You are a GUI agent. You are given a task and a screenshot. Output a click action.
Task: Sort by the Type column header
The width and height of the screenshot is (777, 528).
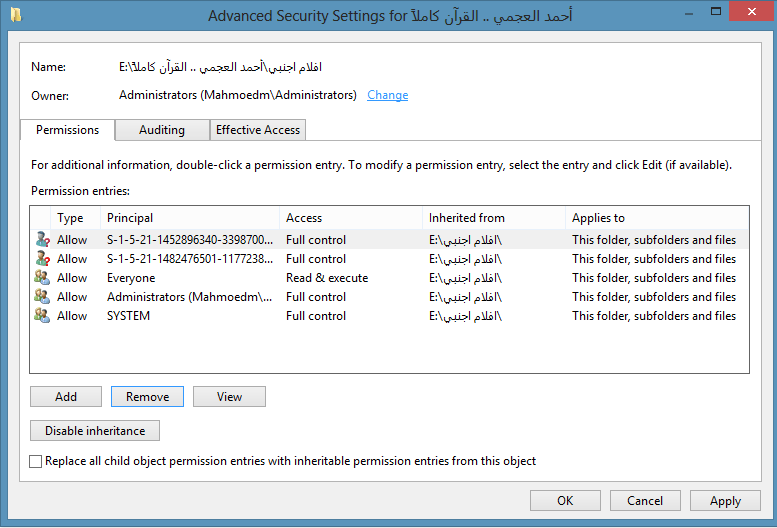click(x=75, y=218)
